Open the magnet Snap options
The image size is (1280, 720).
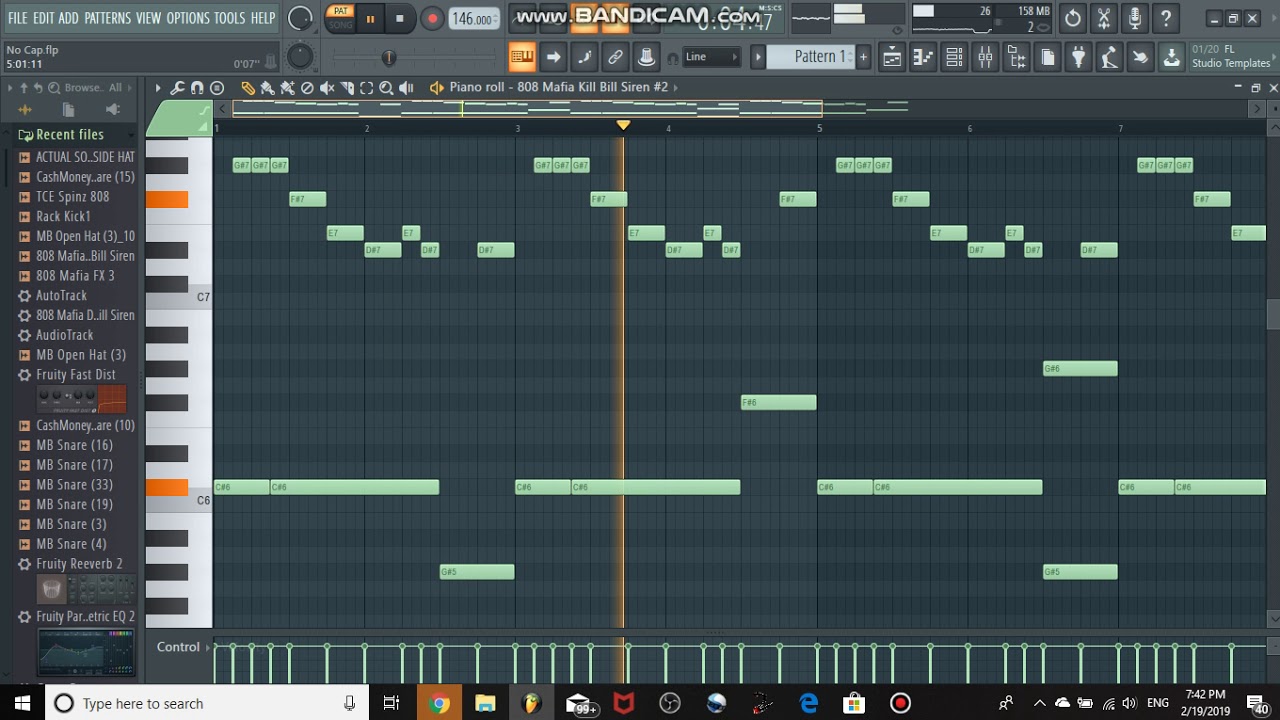(x=197, y=88)
